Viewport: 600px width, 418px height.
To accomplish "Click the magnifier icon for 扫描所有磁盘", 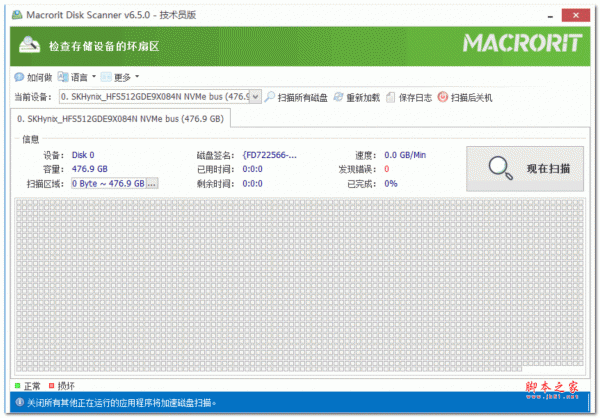I will [270, 97].
